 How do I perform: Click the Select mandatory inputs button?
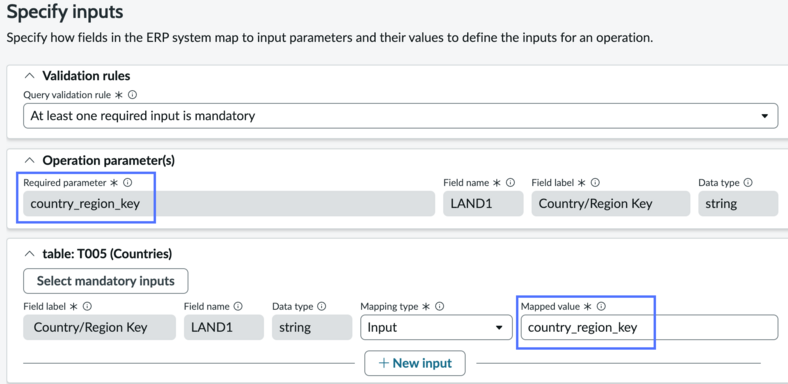[x=106, y=281]
